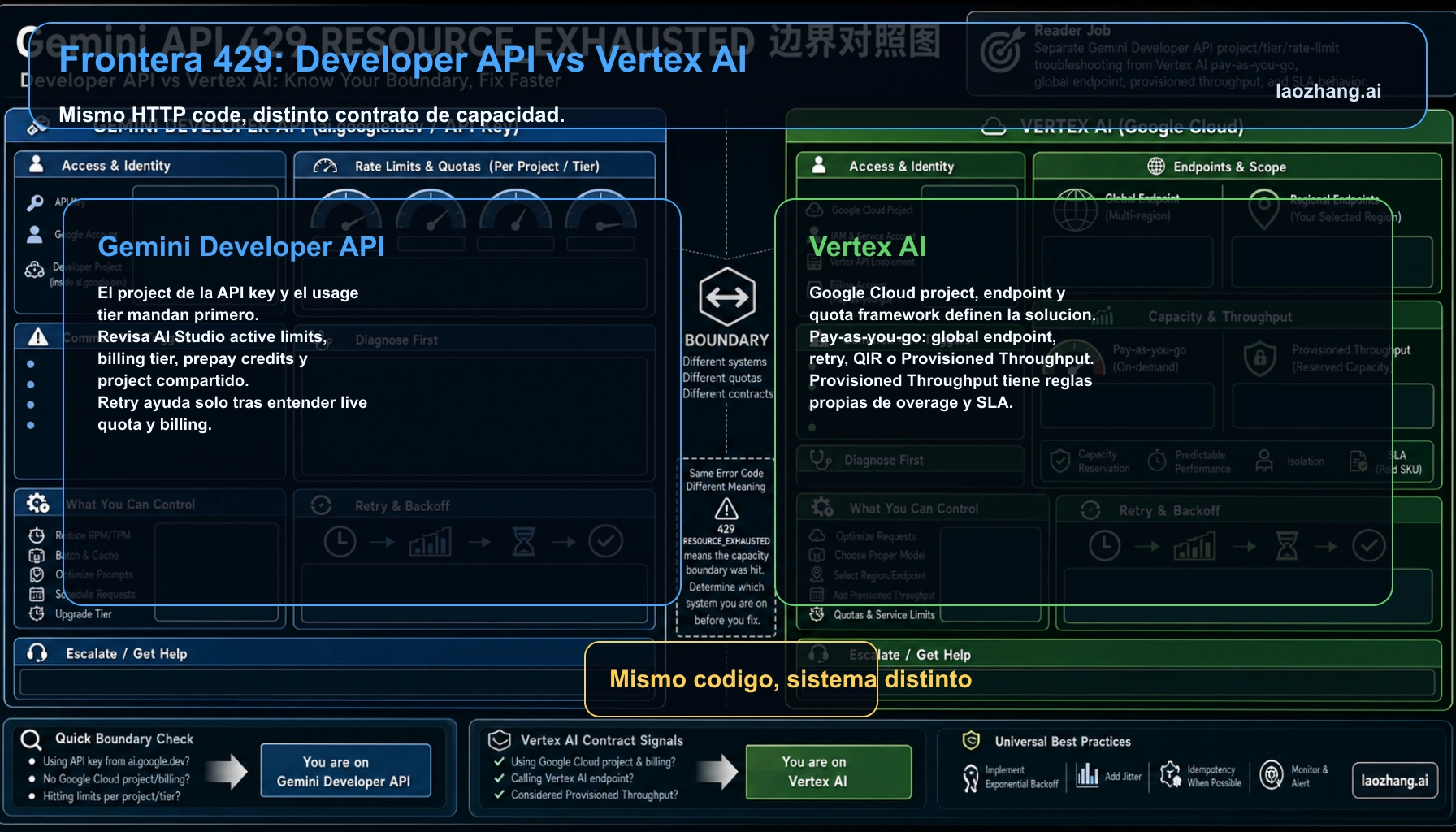The image size is (1456, 832).
Task: Click the Quotas & Service Limits icon
Action: click(x=817, y=614)
